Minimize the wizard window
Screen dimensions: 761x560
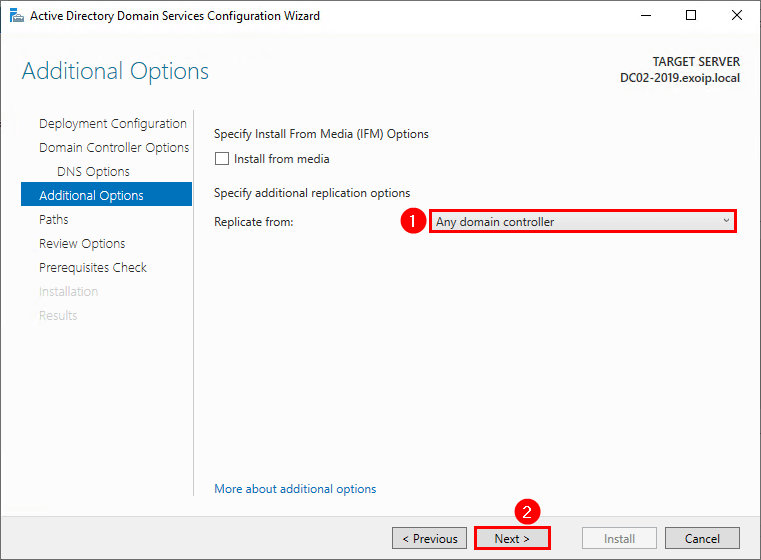pos(645,16)
